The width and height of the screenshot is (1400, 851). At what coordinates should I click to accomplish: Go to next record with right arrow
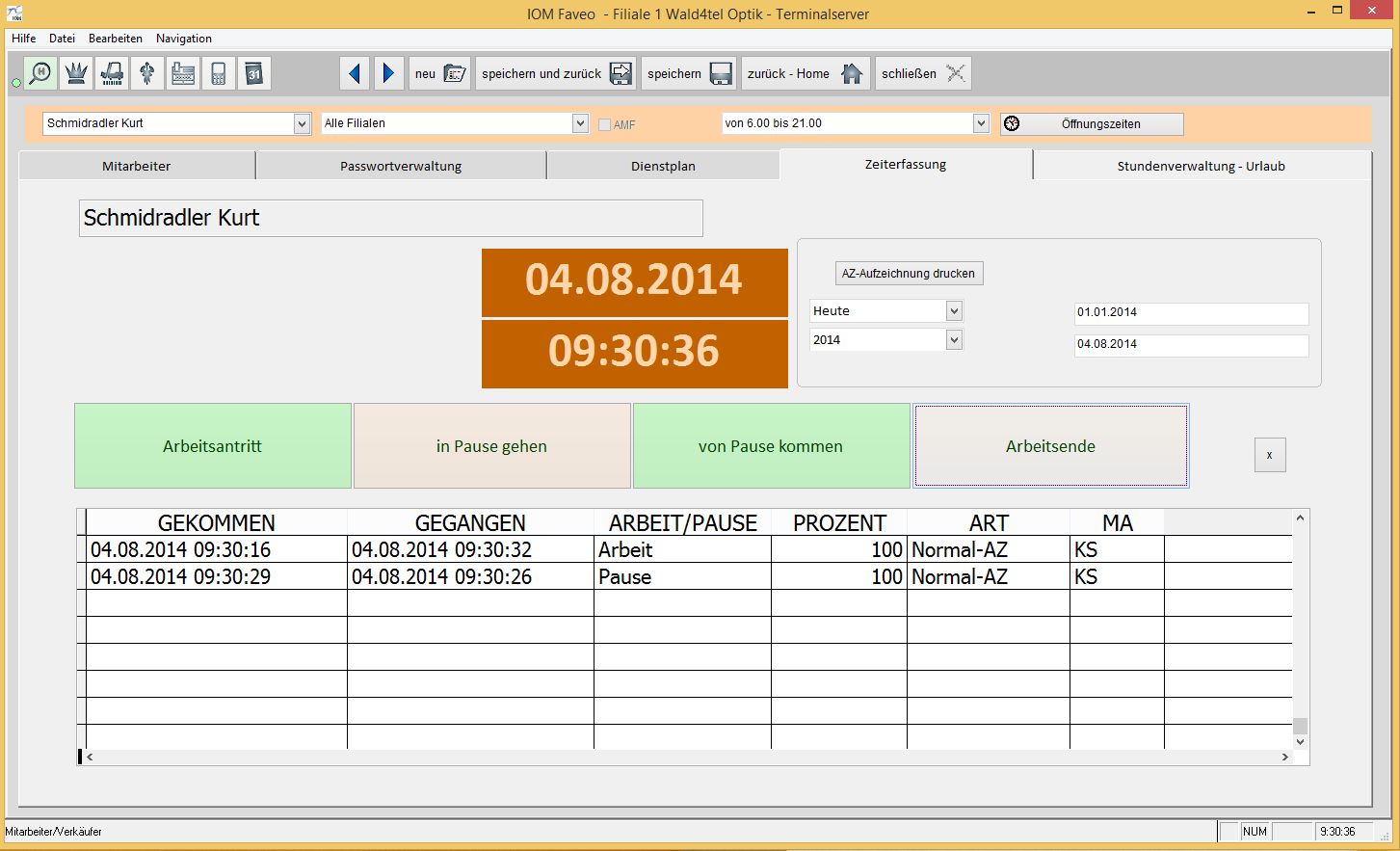pyautogui.click(x=388, y=73)
